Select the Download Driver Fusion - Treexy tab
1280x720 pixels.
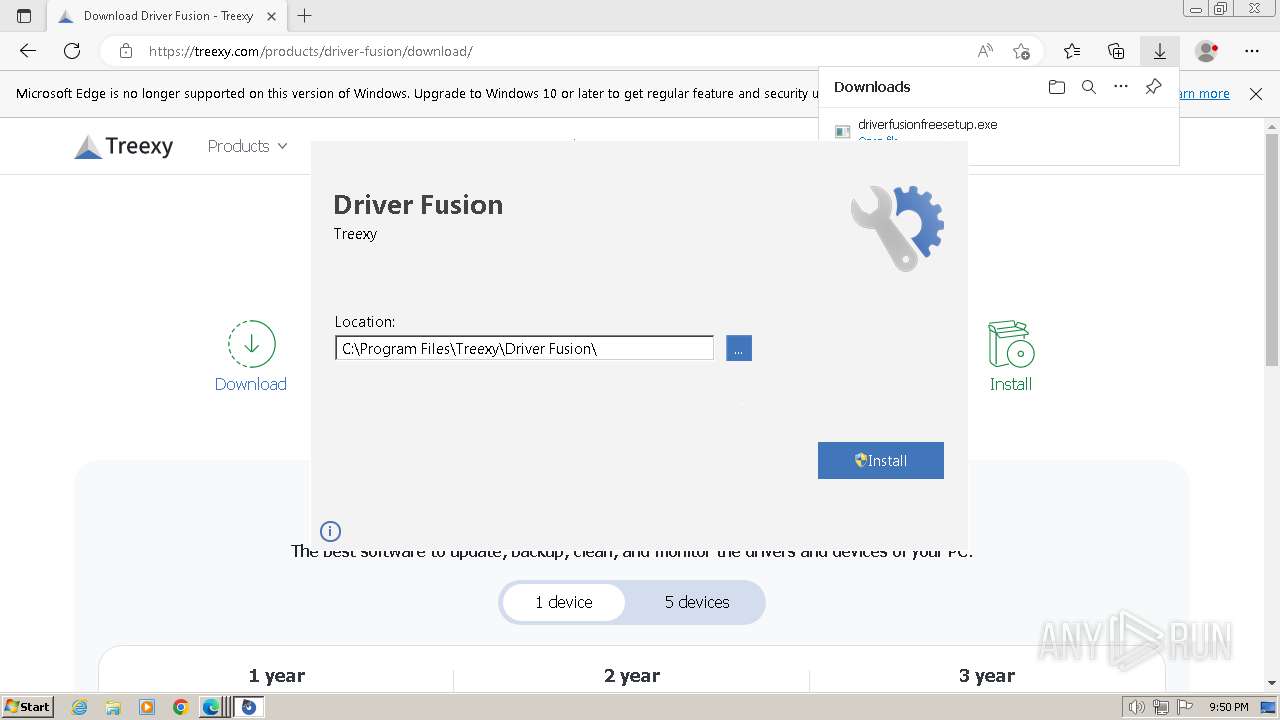[x=167, y=16]
